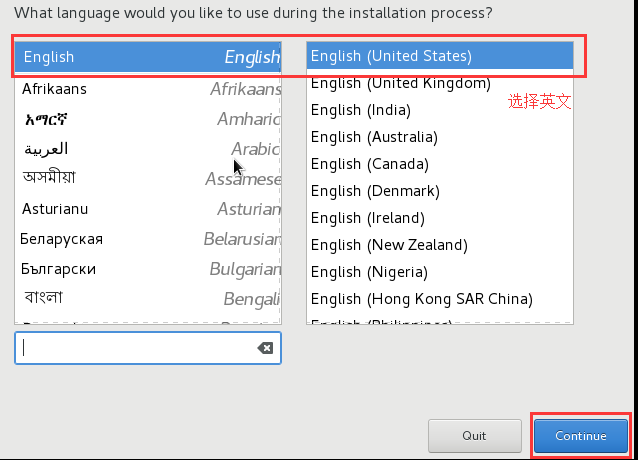Select the Assamese language entry
This screenshot has width=638, height=460.
pyautogui.click(x=148, y=178)
